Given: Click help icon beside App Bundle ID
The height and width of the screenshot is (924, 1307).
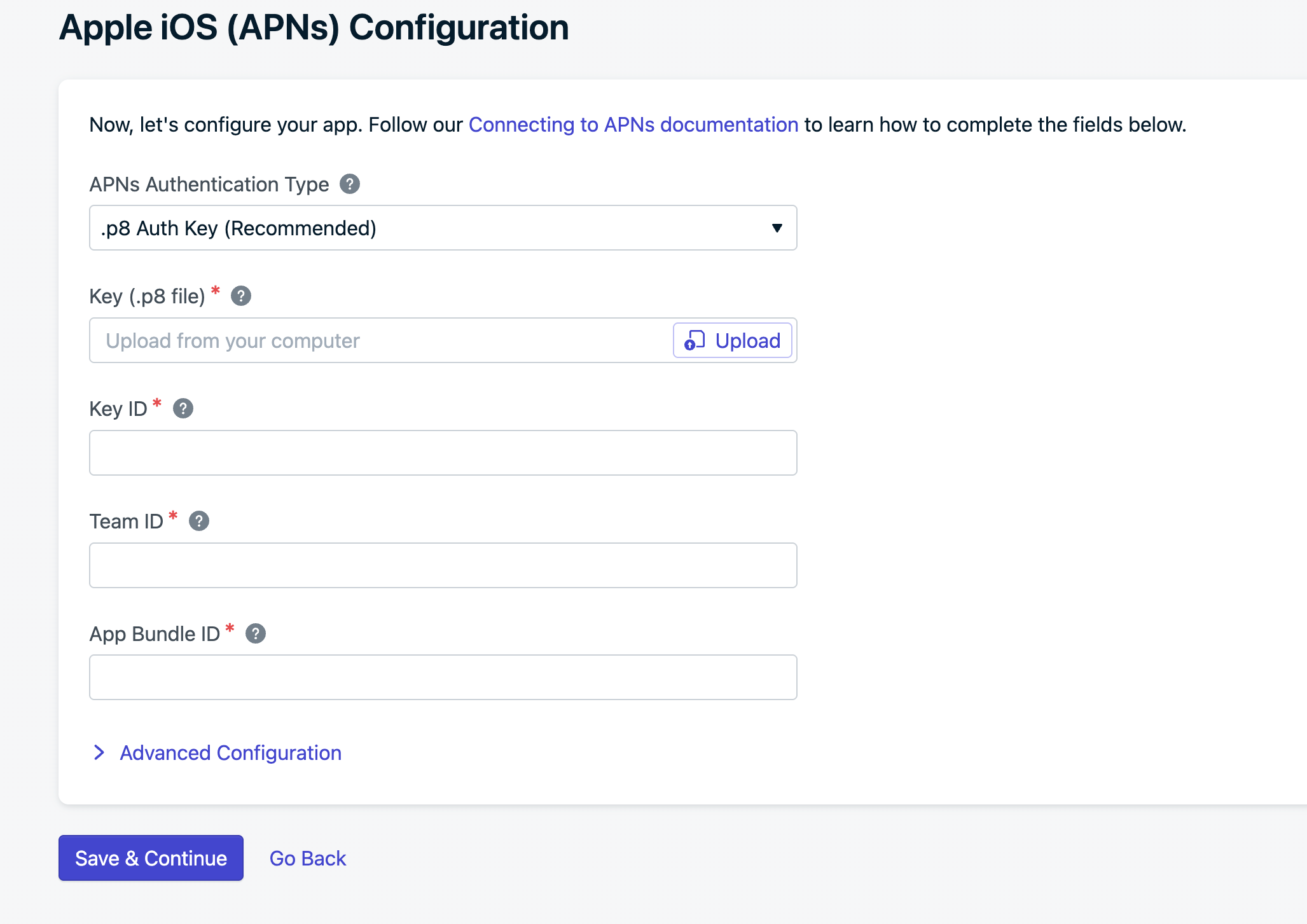Looking at the screenshot, I should (256, 634).
